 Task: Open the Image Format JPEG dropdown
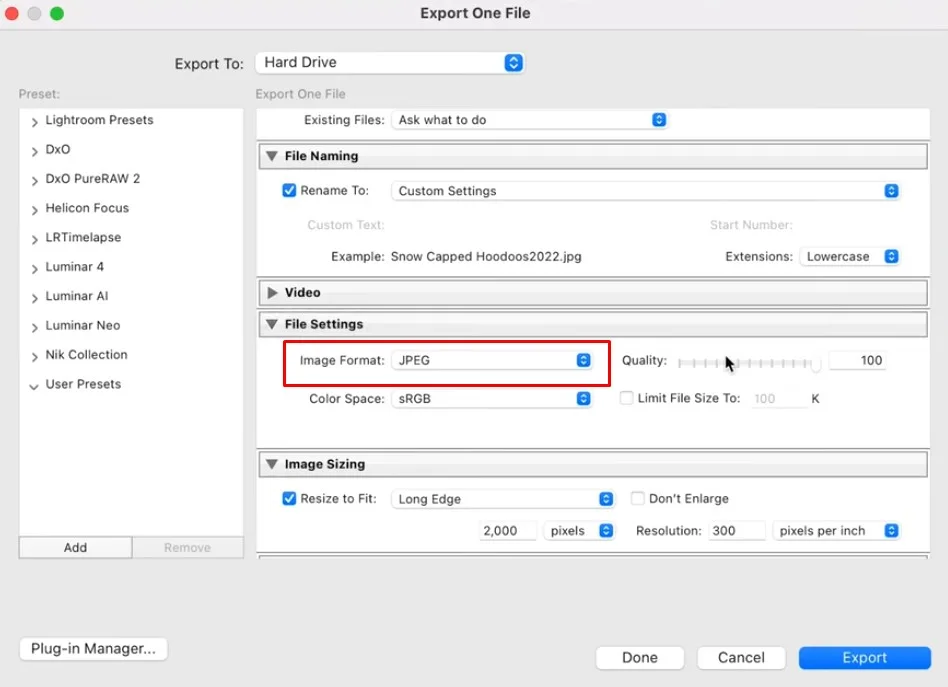point(492,360)
